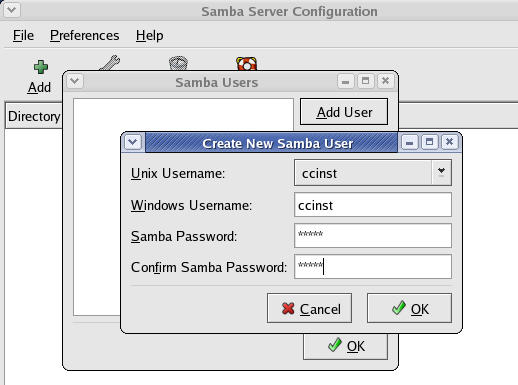Expand the Unix Username dropdown arrow

coord(441,172)
